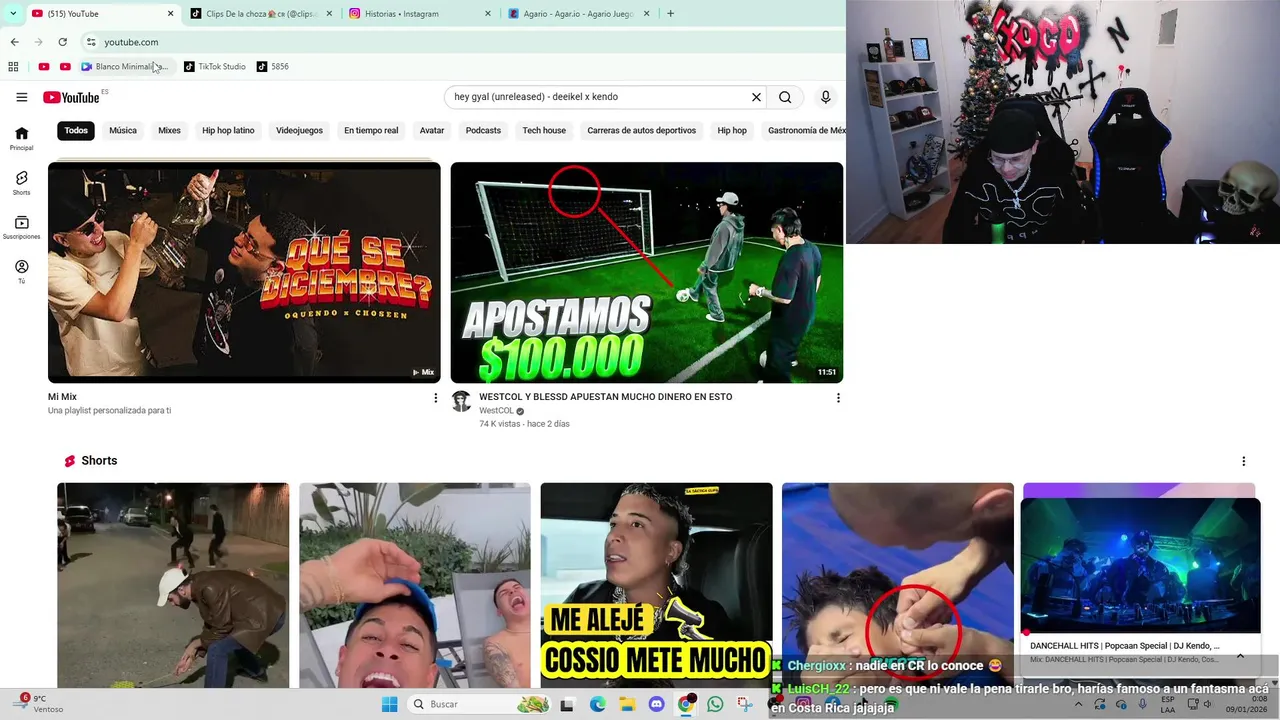Open File Explorer from the taskbar
Screen dimensions: 1280x720
[626, 704]
